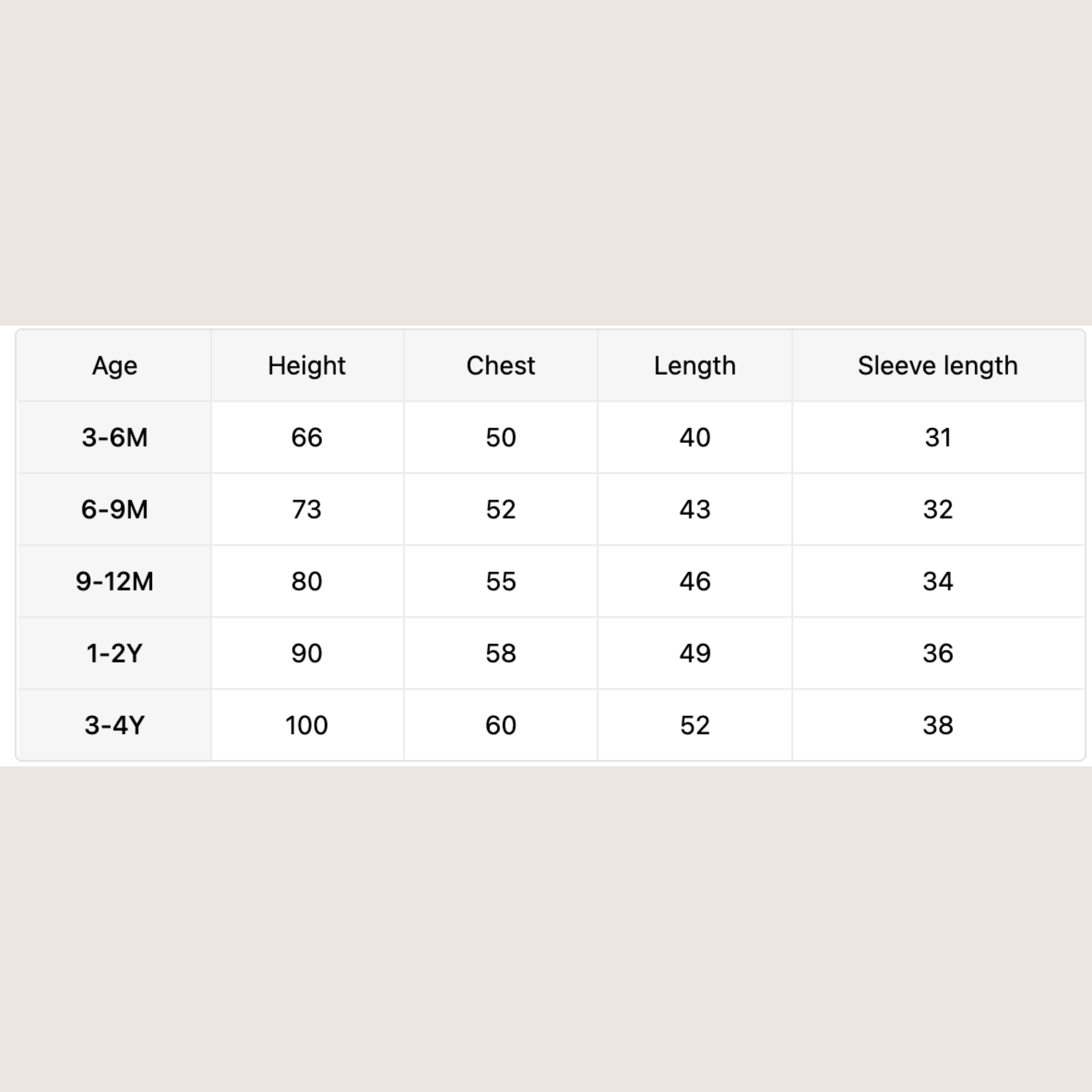Screen dimensions: 1092x1092
Task: Select the Height column header
Action: click(x=307, y=366)
